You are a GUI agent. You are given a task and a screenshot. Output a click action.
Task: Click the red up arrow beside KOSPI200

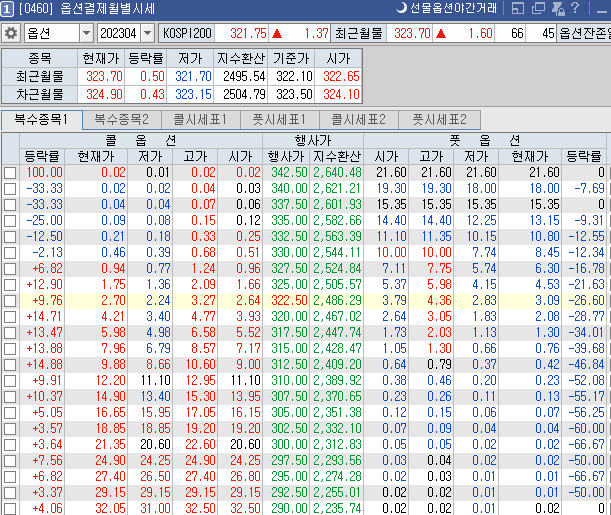click(x=277, y=34)
